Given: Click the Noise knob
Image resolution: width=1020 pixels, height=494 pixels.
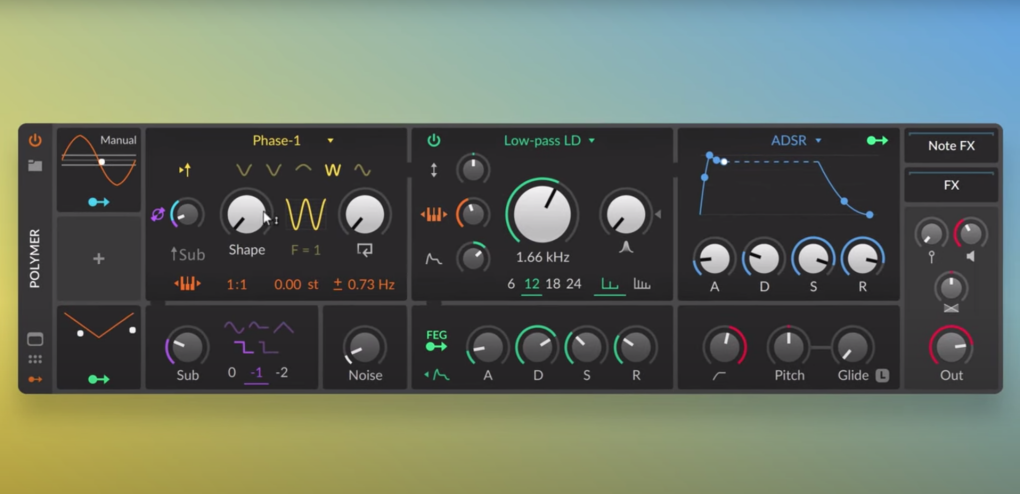Looking at the screenshot, I should [365, 346].
